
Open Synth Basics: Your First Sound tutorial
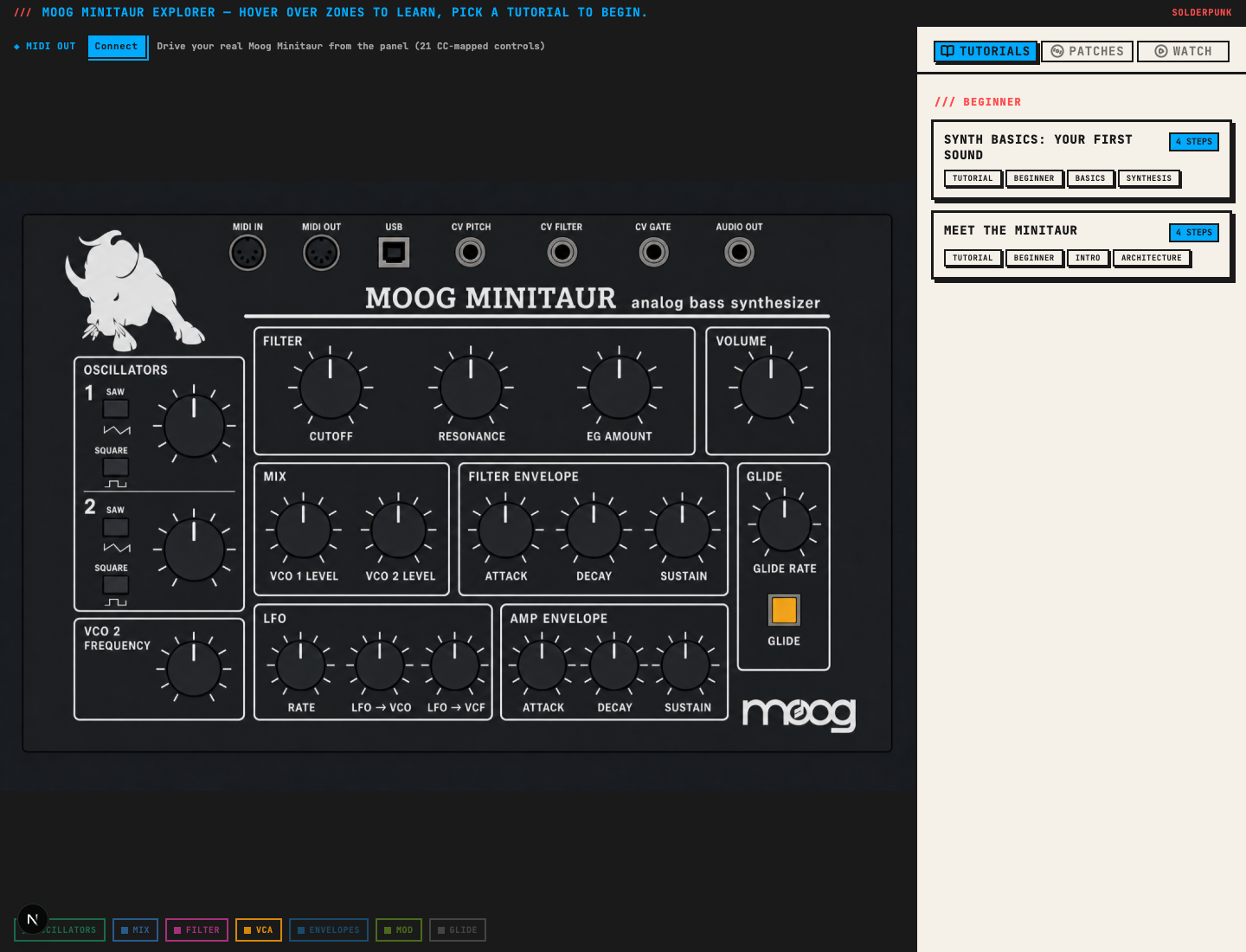(x=1081, y=160)
